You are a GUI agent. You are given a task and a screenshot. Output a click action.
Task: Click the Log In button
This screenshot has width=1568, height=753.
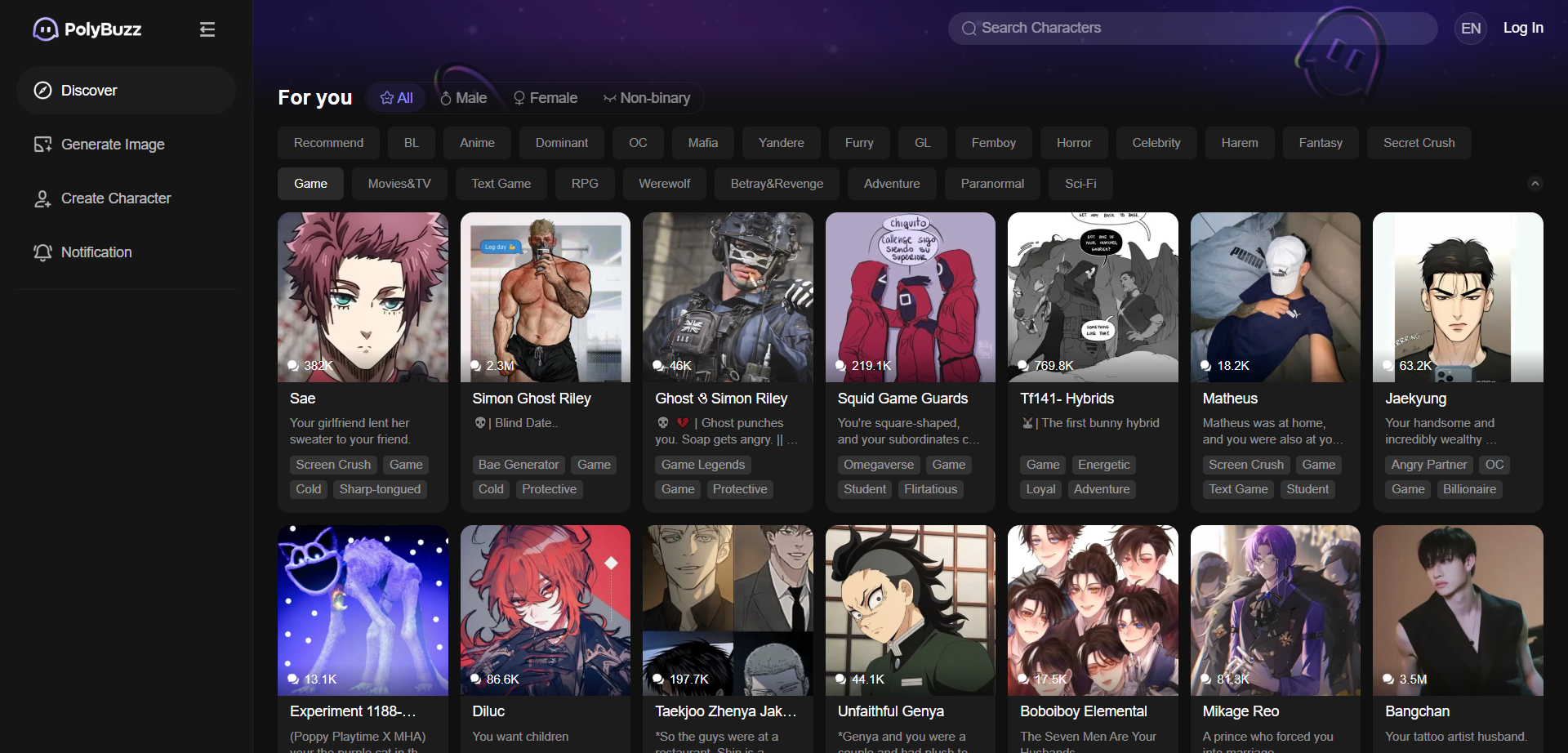[x=1523, y=28]
